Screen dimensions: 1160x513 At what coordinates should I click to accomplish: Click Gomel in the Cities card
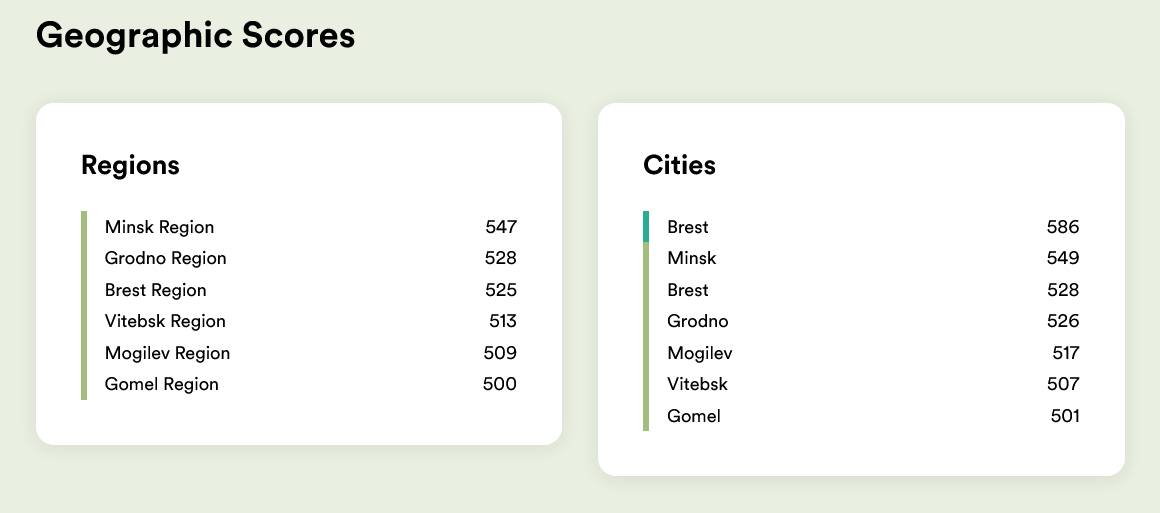tap(694, 416)
